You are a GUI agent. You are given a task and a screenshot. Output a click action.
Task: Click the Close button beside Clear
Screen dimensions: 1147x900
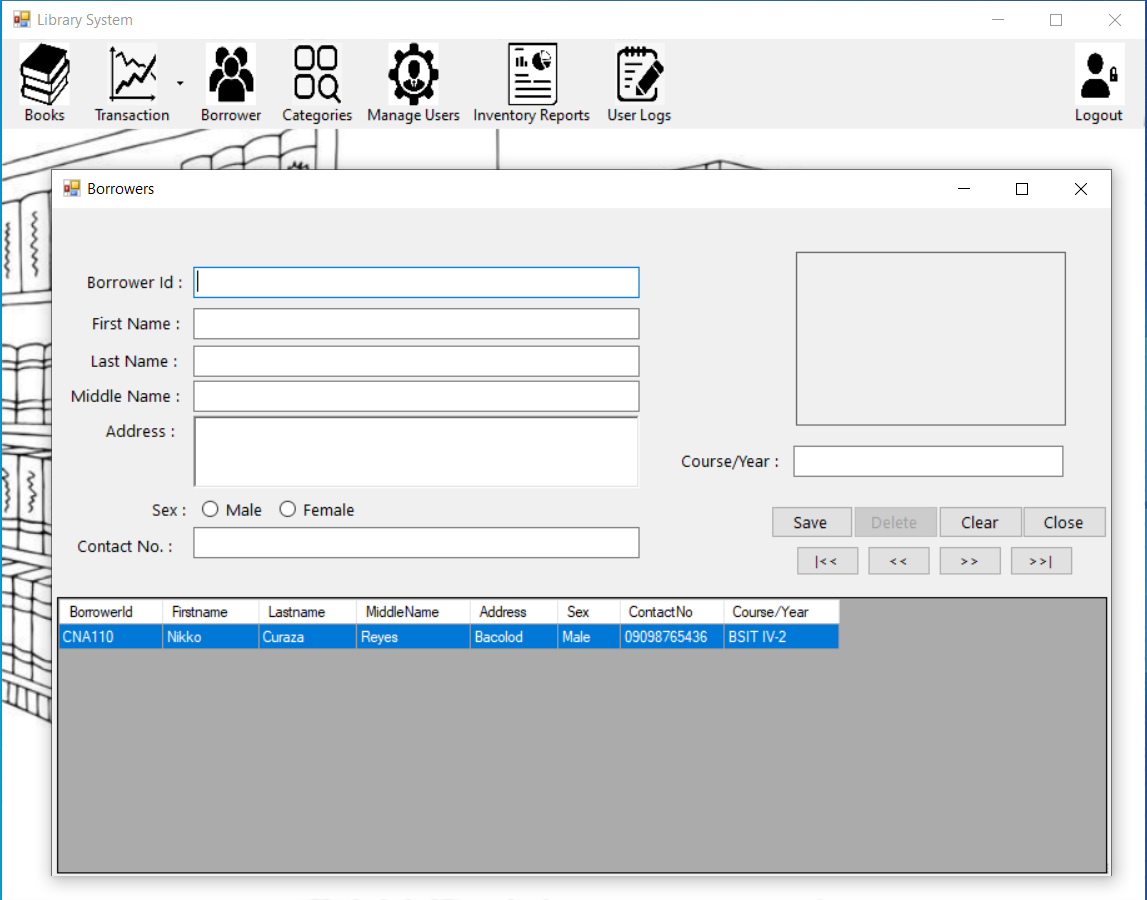pyautogui.click(x=1063, y=522)
